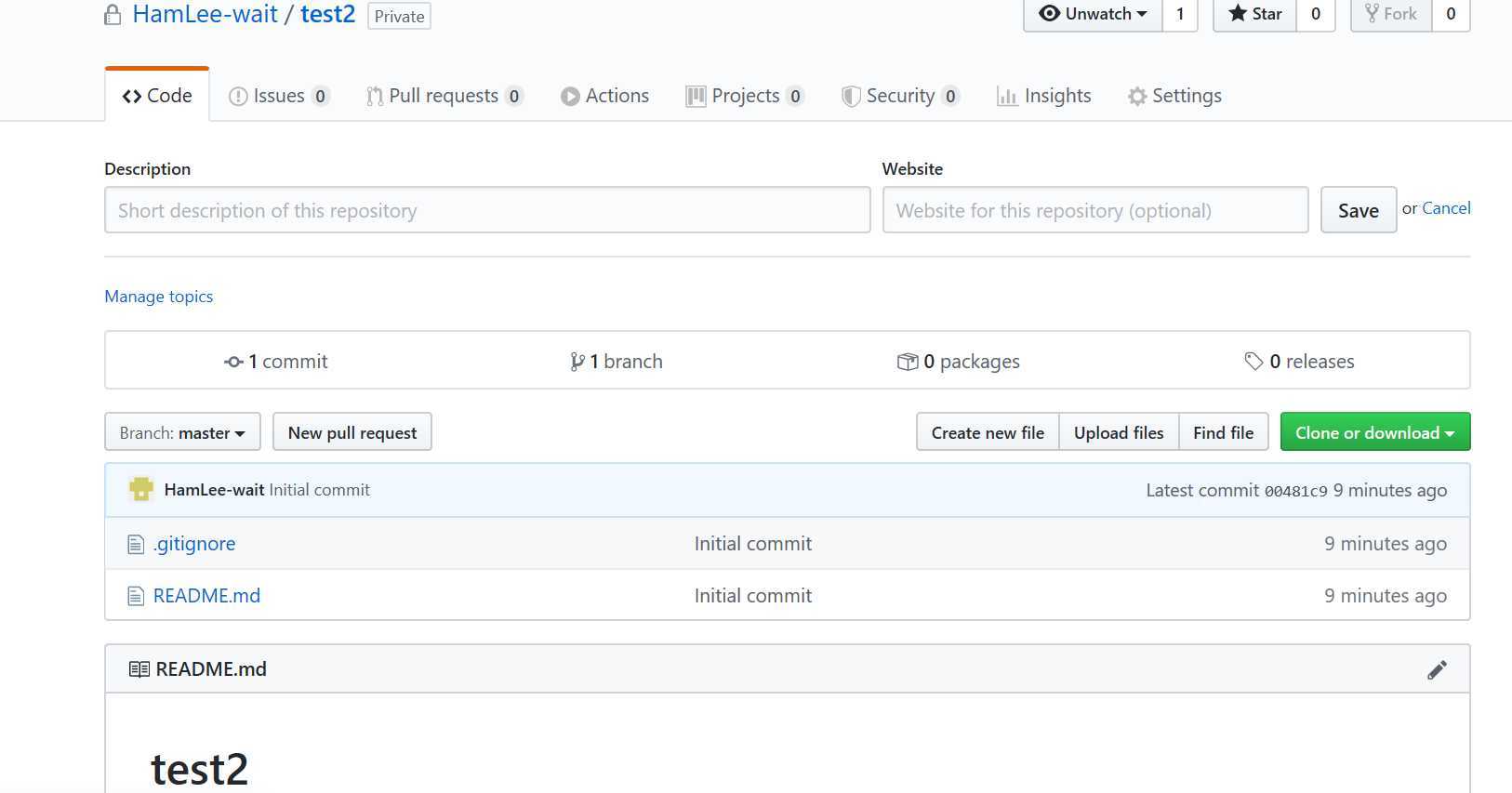Click the pencil icon to edit README.md
The height and width of the screenshot is (793, 1512).
[x=1437, y=669]
